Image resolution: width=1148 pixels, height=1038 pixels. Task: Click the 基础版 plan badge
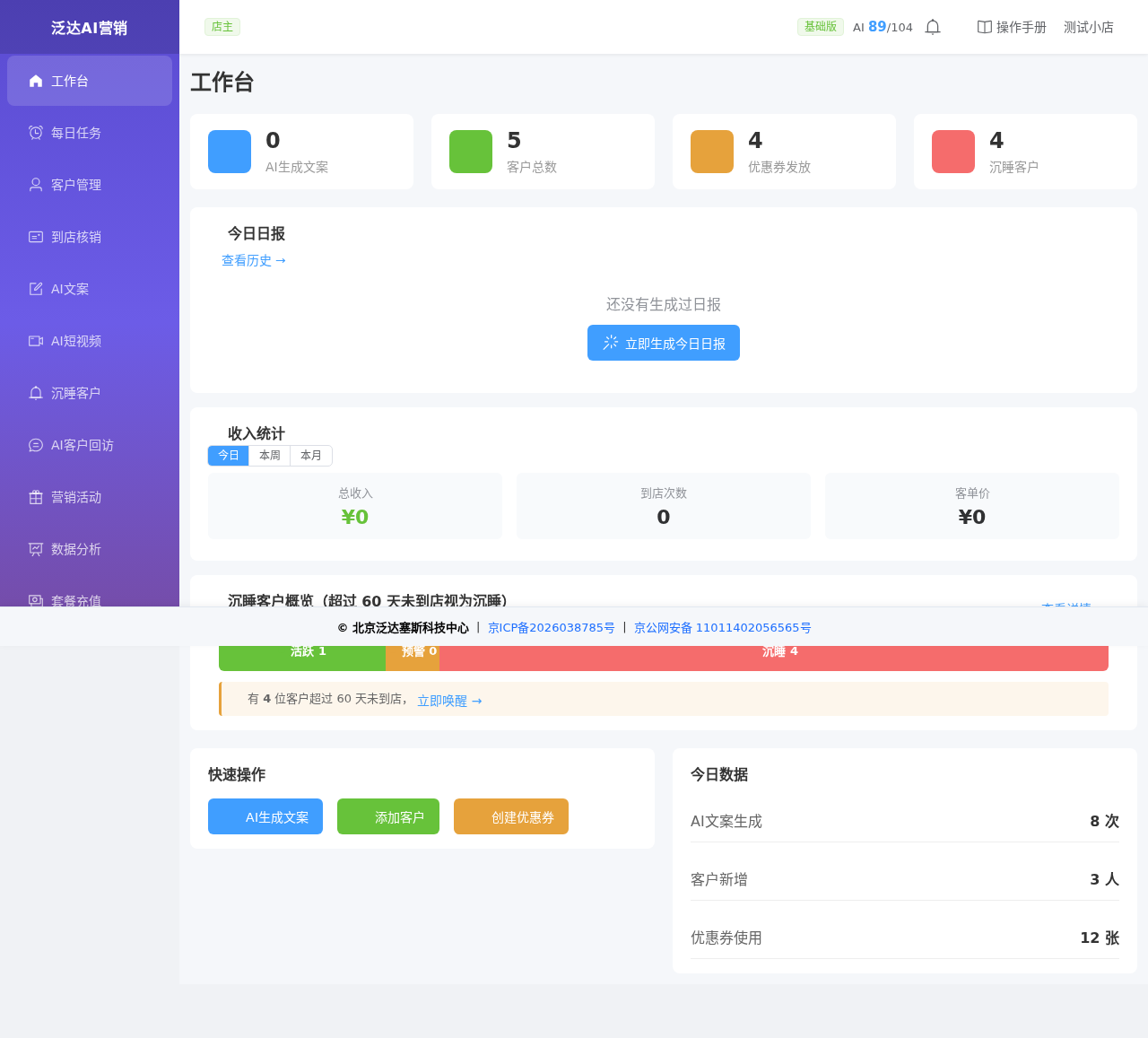[821, 27]
